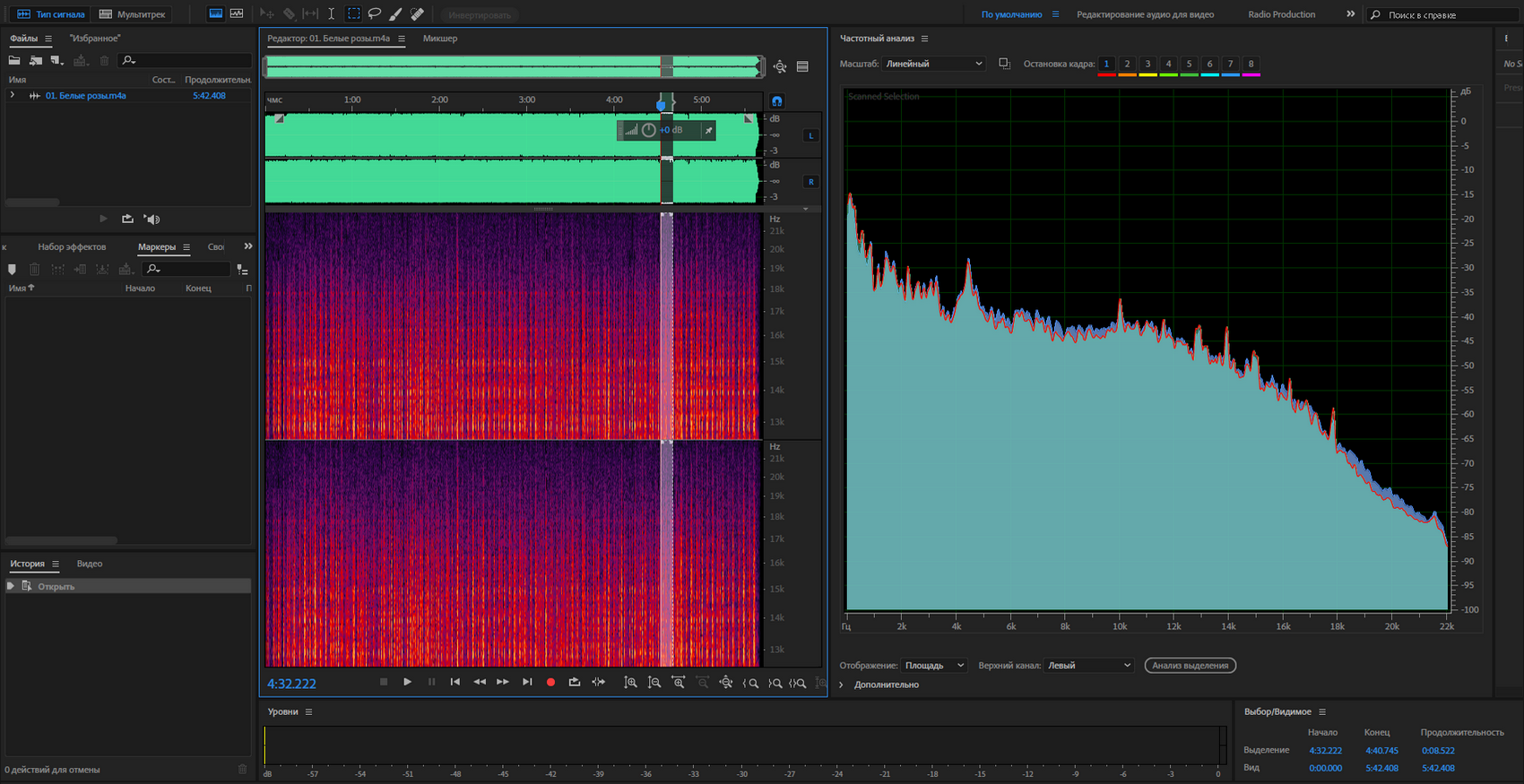The width and height of the screenshot is (1524, 784).
Task: Toggle the right channel R button
Action: (810, 182)
